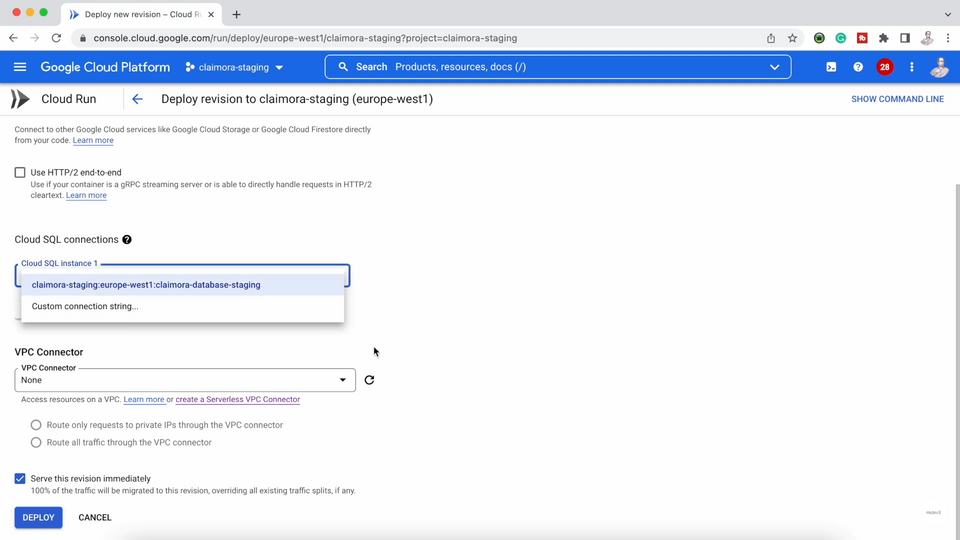The width and height of the screenshot is (960, 540).
Task: Go back using the blue arrow beside Deploy revision
Action: click(x=137, y=99)
